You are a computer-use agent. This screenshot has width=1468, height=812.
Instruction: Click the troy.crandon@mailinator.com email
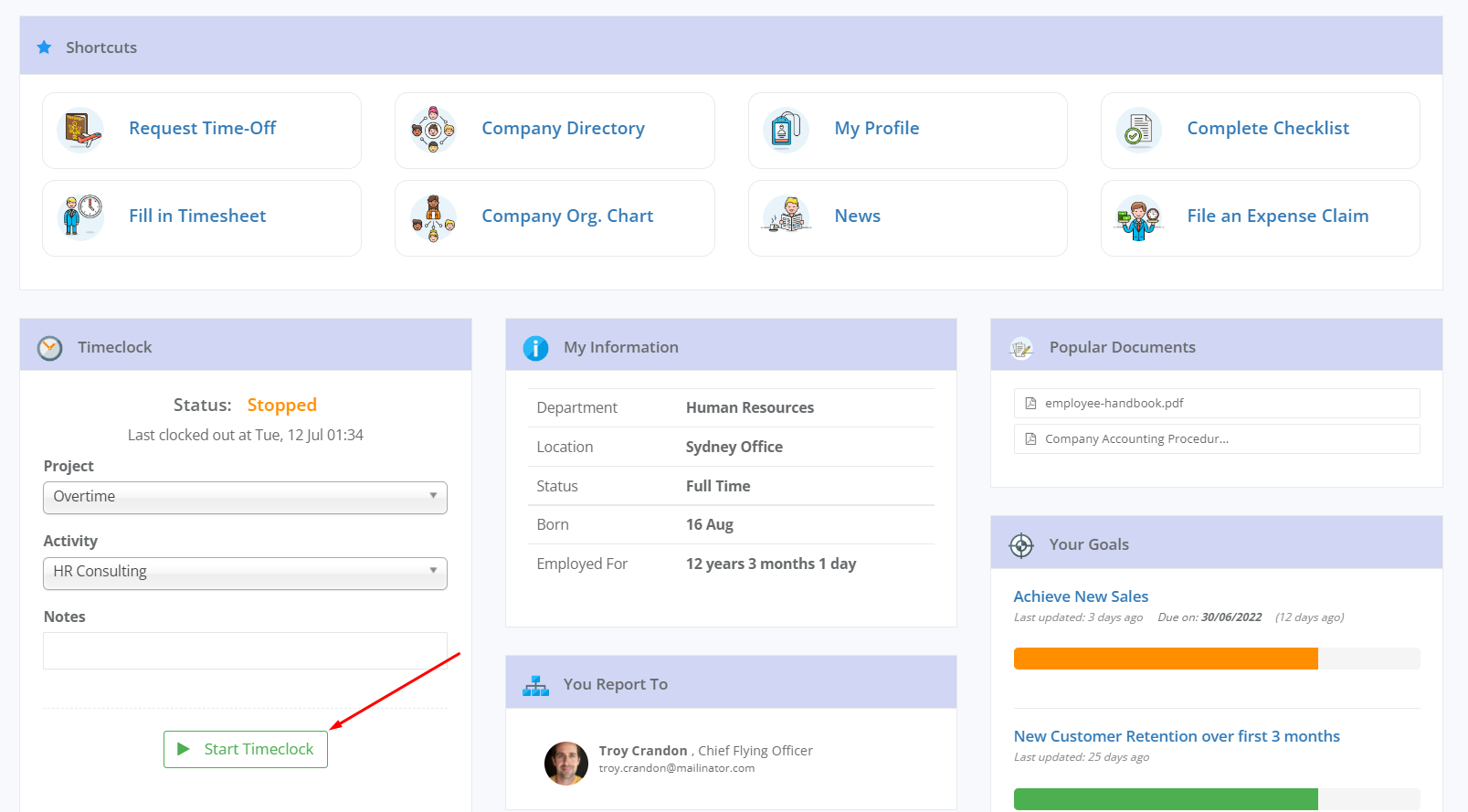click(x=677, y=768)
